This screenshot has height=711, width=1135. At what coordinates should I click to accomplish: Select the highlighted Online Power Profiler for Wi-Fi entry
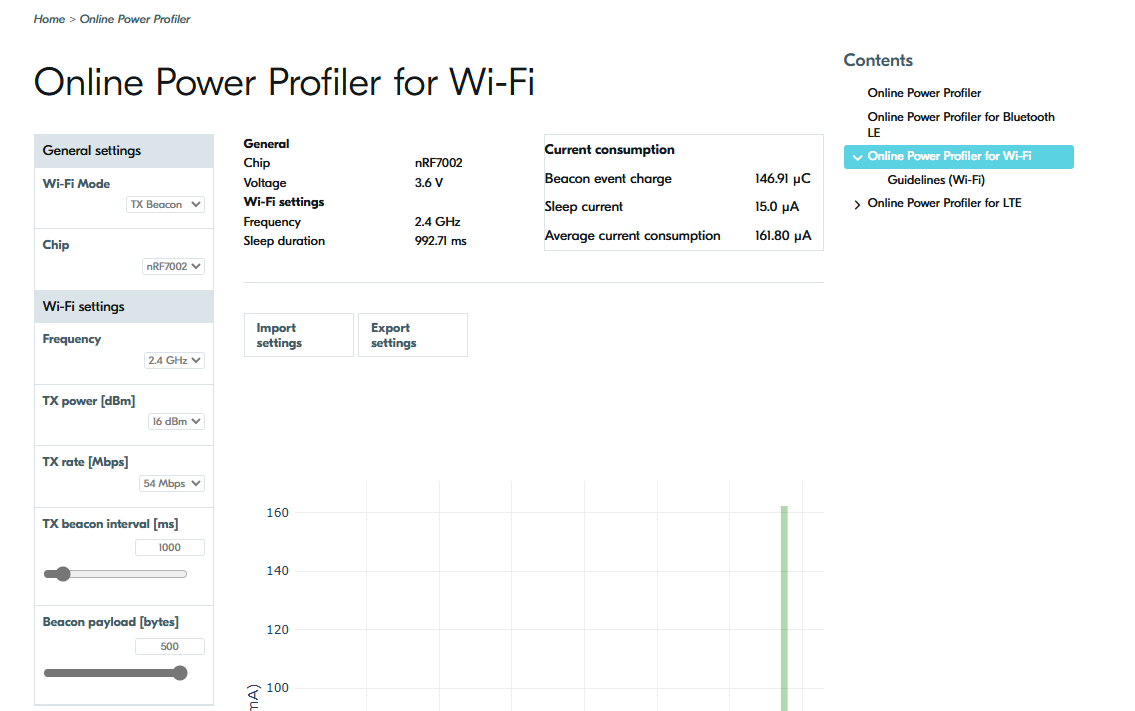[953, 156]
